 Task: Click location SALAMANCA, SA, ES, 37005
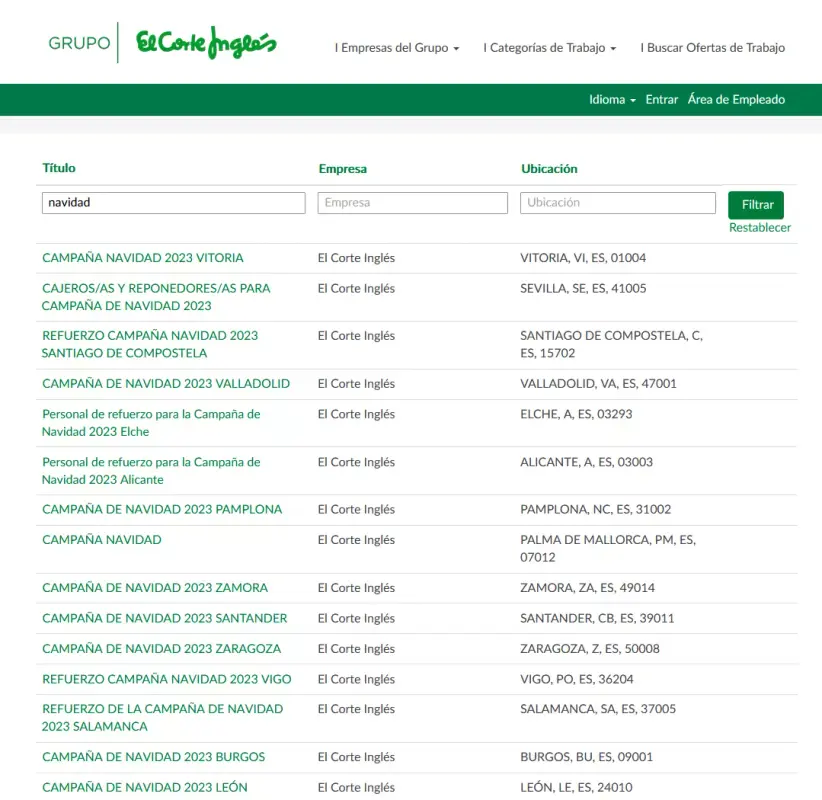tap(598, 709)
